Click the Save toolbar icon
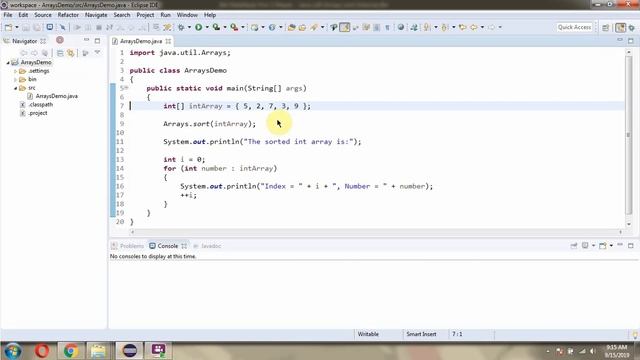 point(26,27)
